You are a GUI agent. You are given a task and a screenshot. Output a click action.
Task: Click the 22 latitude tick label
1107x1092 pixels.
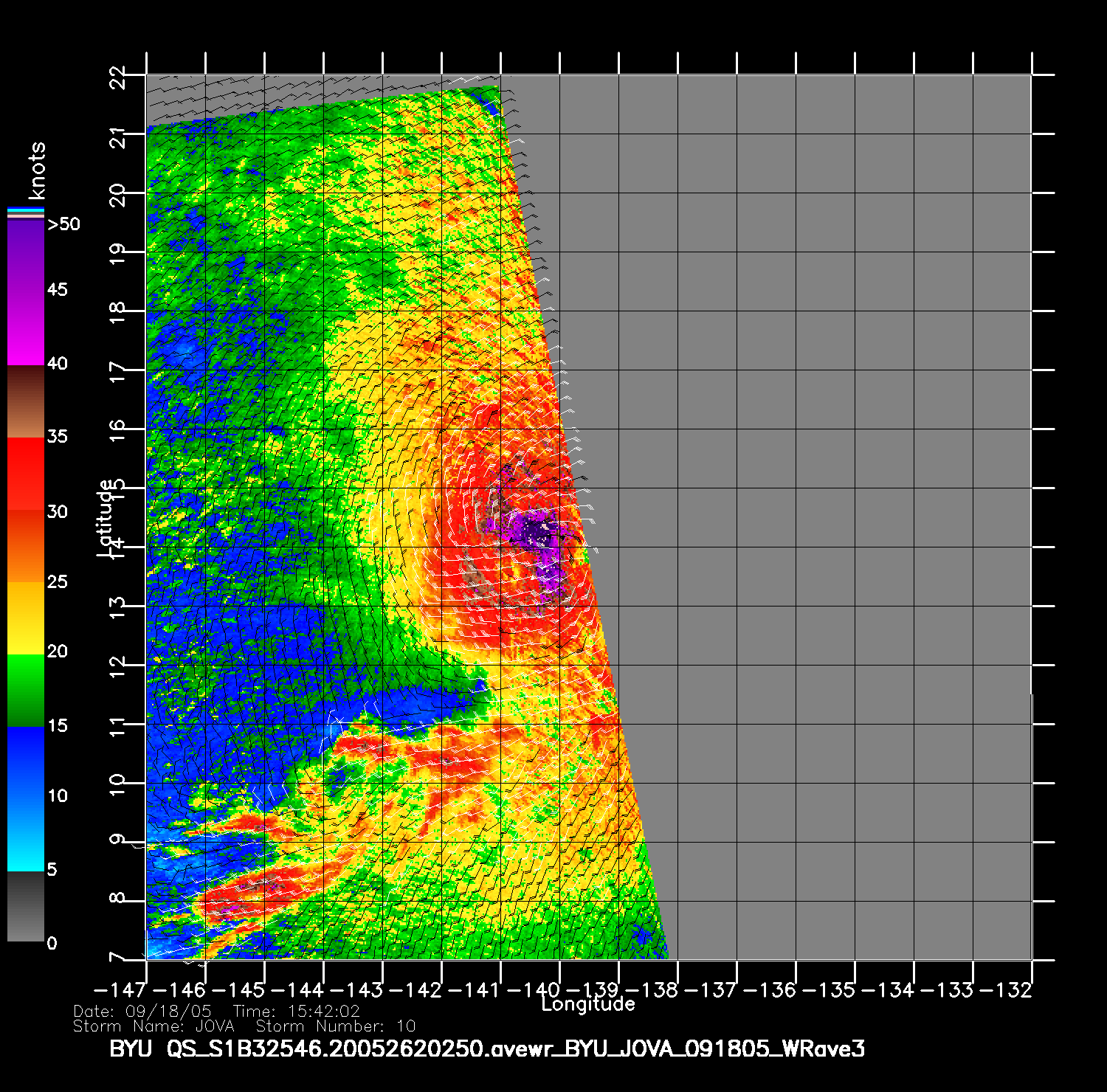[118, 75]
